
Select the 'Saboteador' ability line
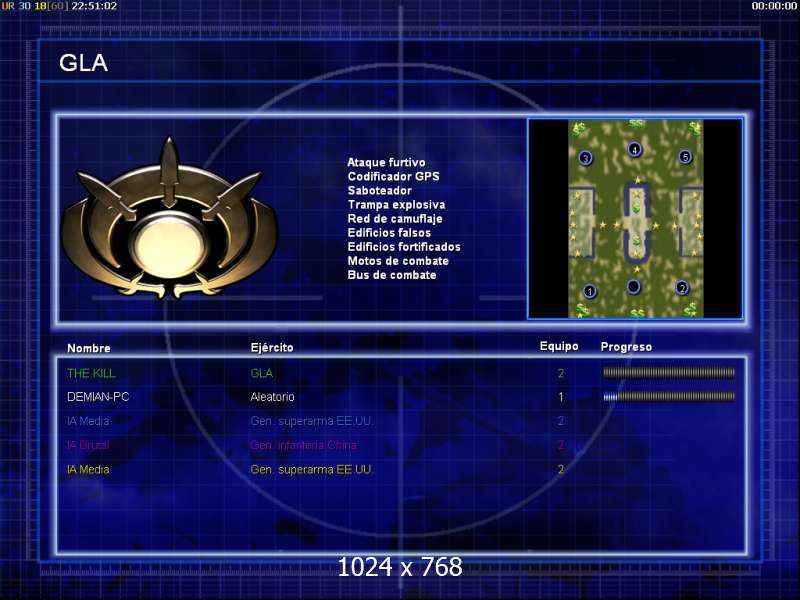tap(380, 190)
